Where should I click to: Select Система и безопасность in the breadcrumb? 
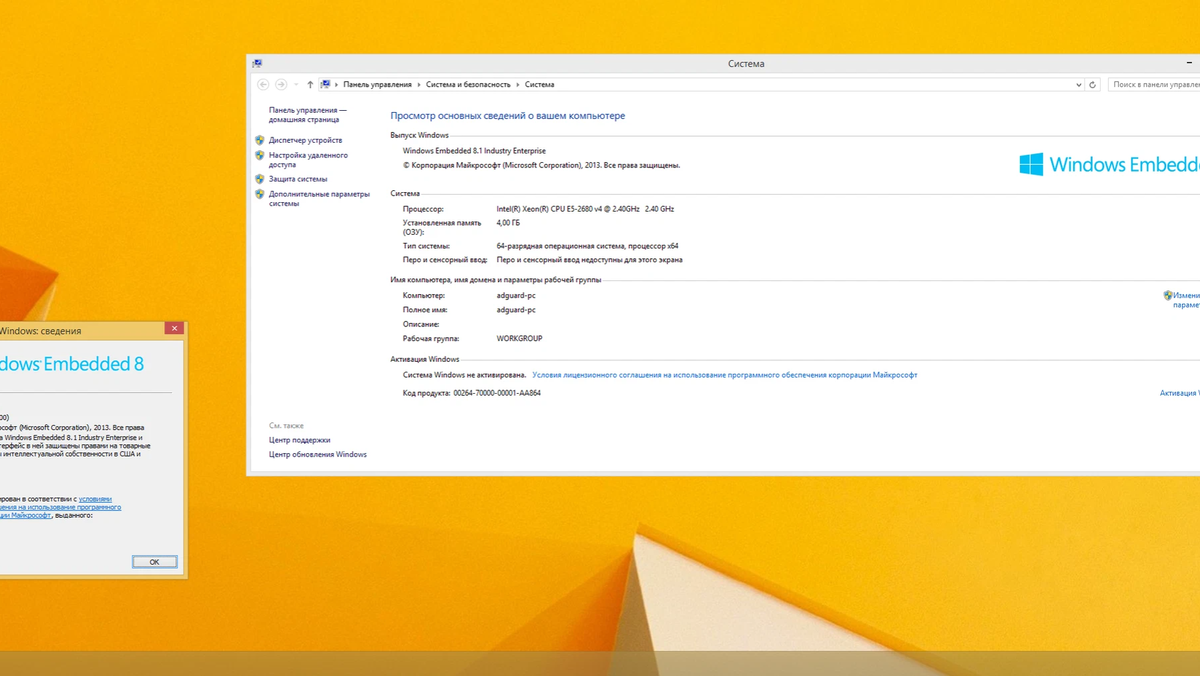(x=468, y=84)
